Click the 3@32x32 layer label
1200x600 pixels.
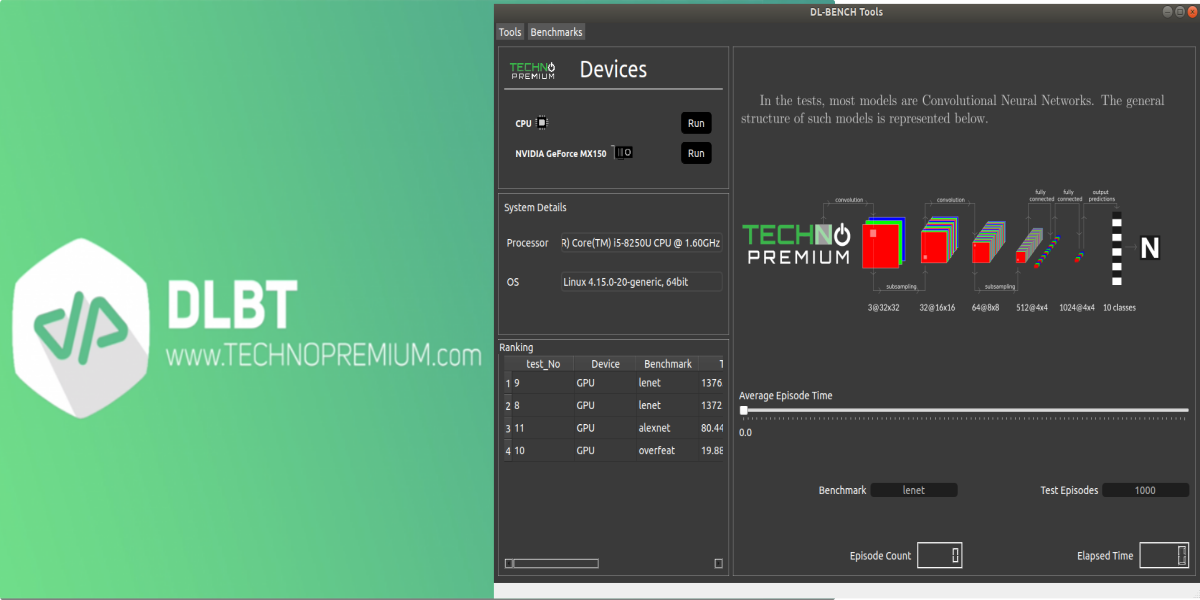tap(883, 308)
